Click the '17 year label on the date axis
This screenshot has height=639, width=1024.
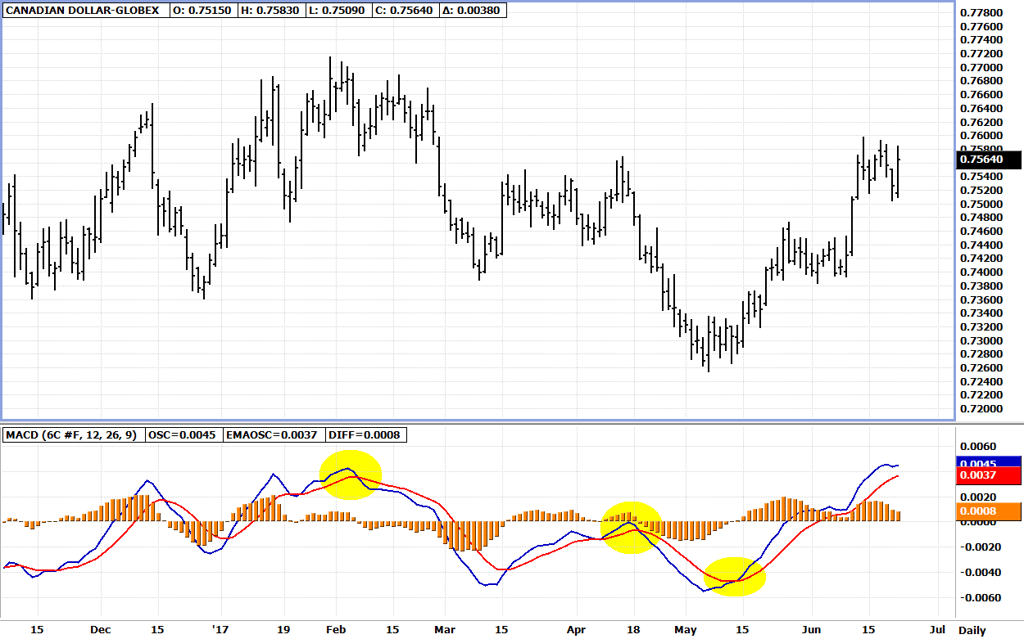[x=221, y=630]
